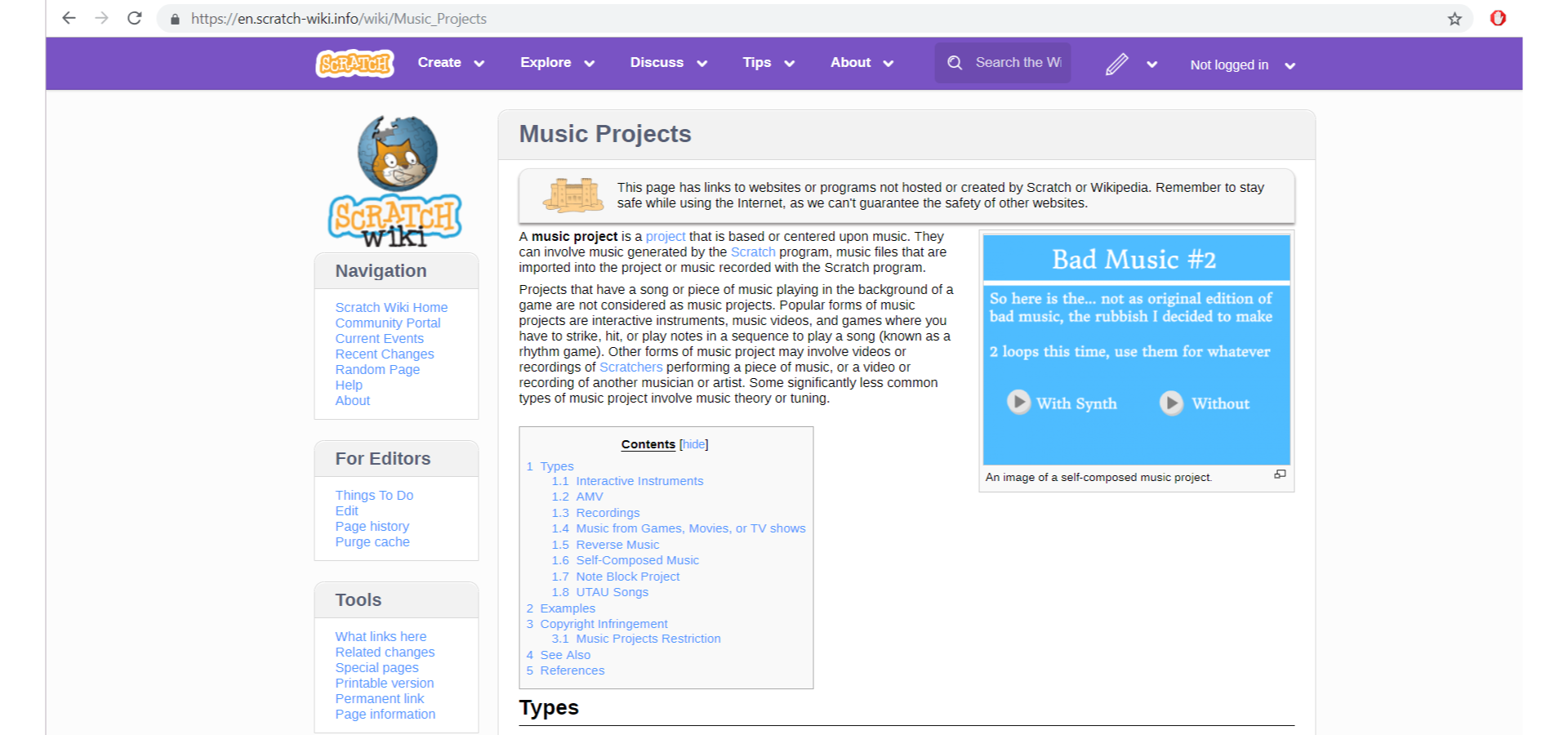
Task: Follow the 'Self-Composed Music' contents entry
Action: pyautogui.click(x=637, y=560)
